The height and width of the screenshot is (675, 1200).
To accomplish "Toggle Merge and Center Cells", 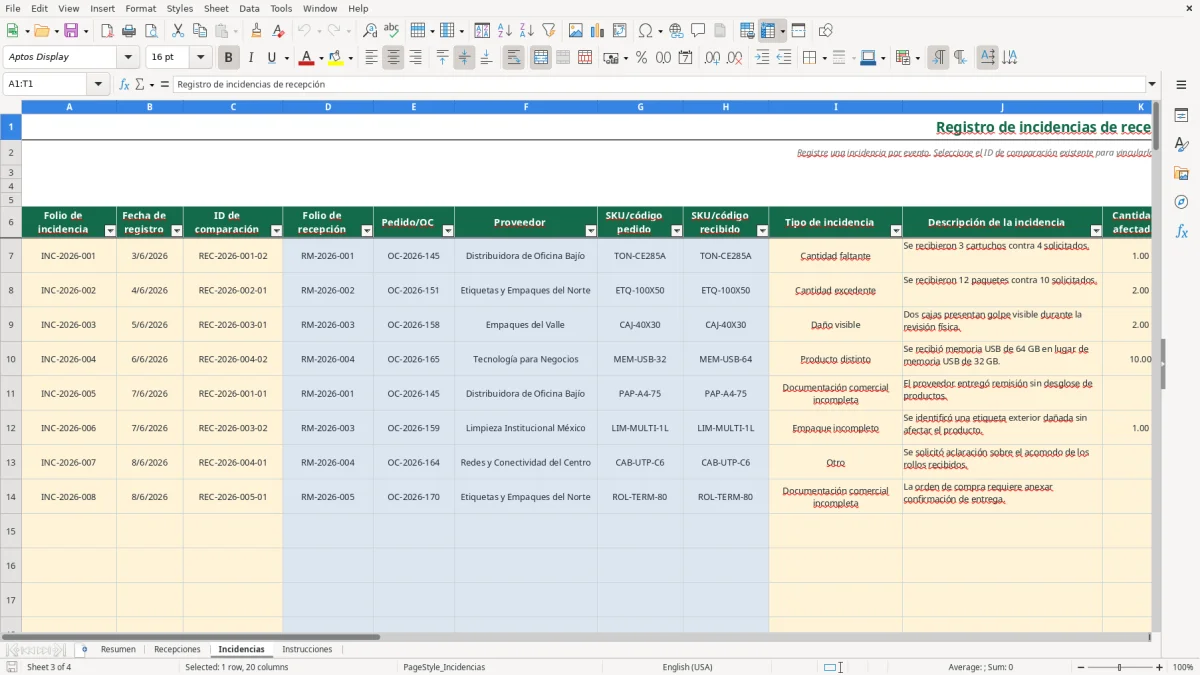I will click(541, 58).
